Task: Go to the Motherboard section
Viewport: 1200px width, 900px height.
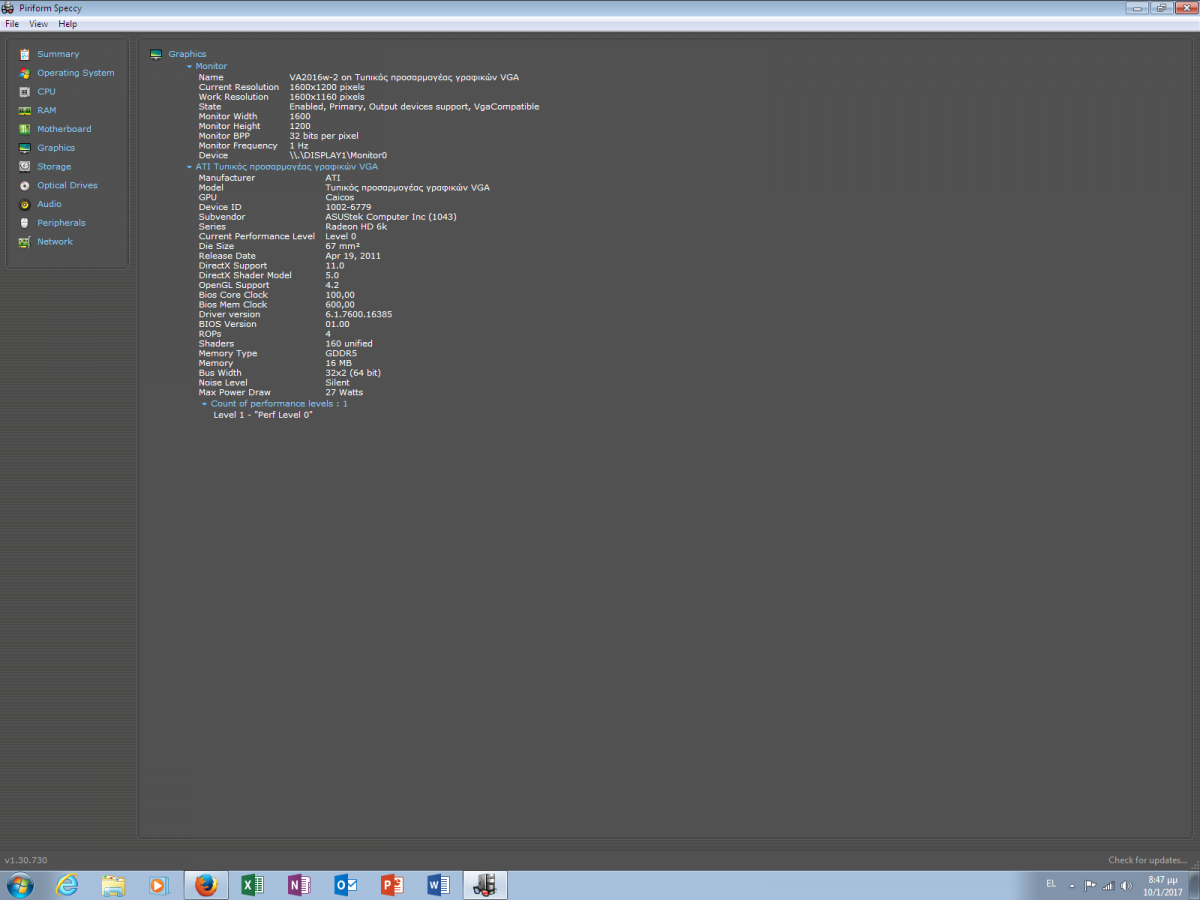Action: tap(64, 129)
